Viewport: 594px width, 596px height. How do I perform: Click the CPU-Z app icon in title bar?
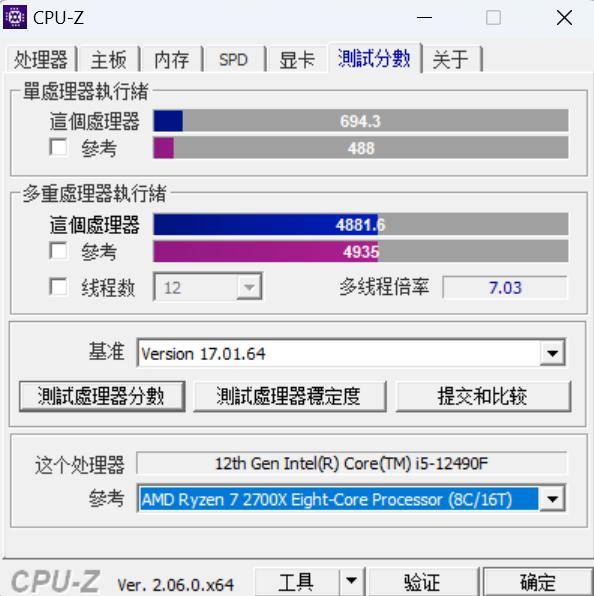coord(15,17)
